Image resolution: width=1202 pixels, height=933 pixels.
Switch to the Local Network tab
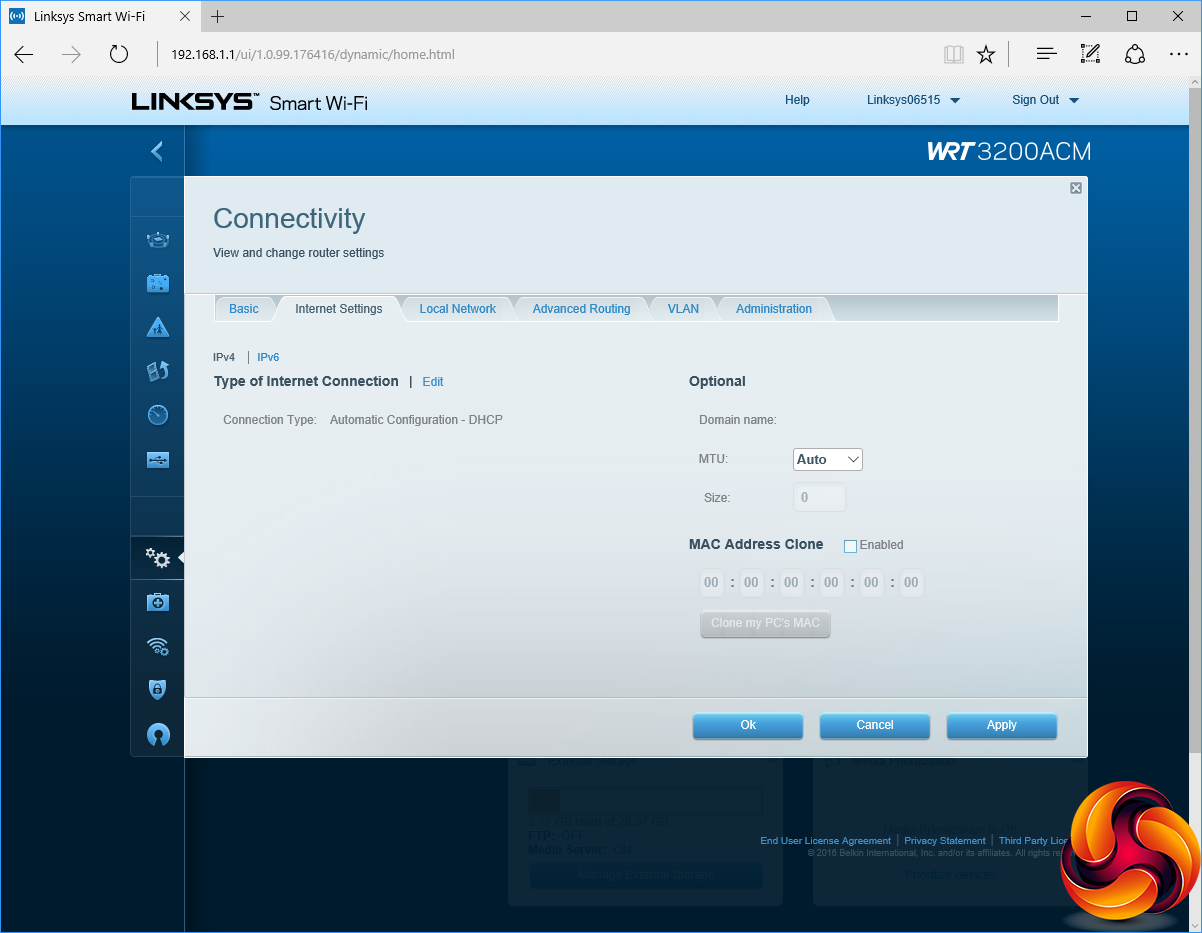[x=457, y=309]
